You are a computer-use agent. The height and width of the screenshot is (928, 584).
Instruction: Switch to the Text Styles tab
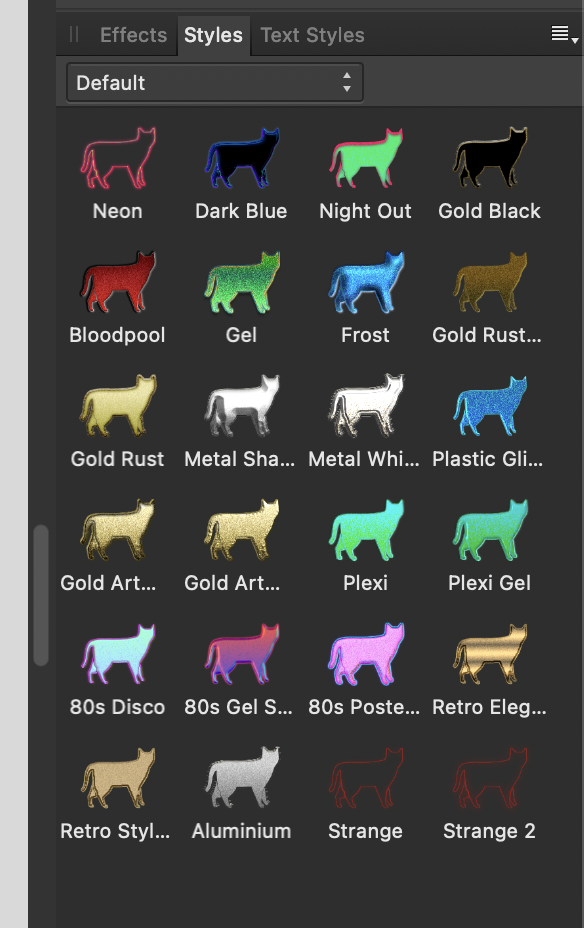coord(312,35)
